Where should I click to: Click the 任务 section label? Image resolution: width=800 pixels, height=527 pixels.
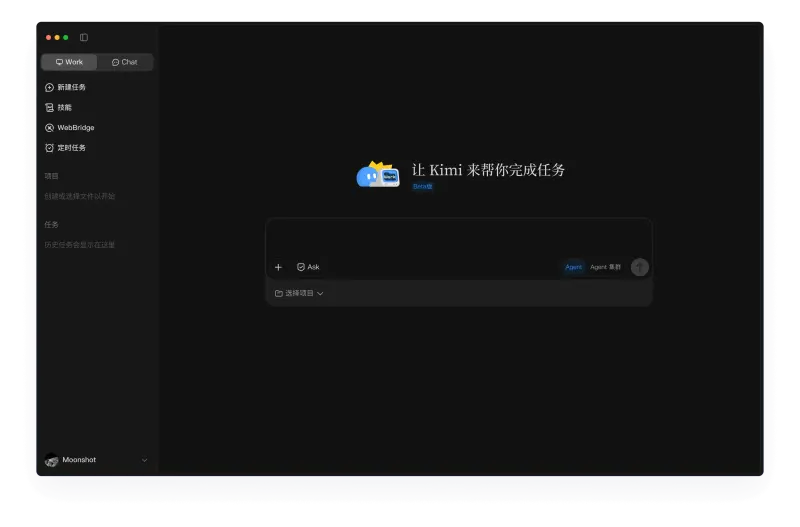tap(51, 224)
